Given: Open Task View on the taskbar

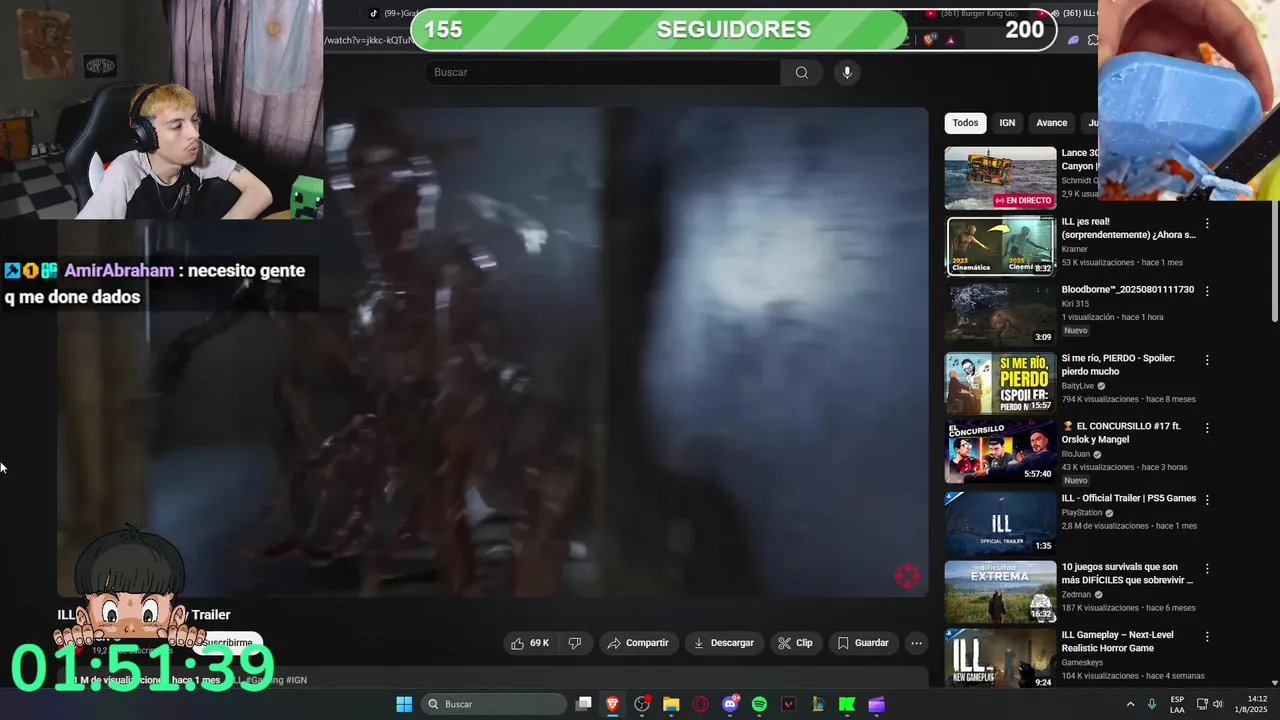Looking at the screenshot, I should click(x=584, y=704).
